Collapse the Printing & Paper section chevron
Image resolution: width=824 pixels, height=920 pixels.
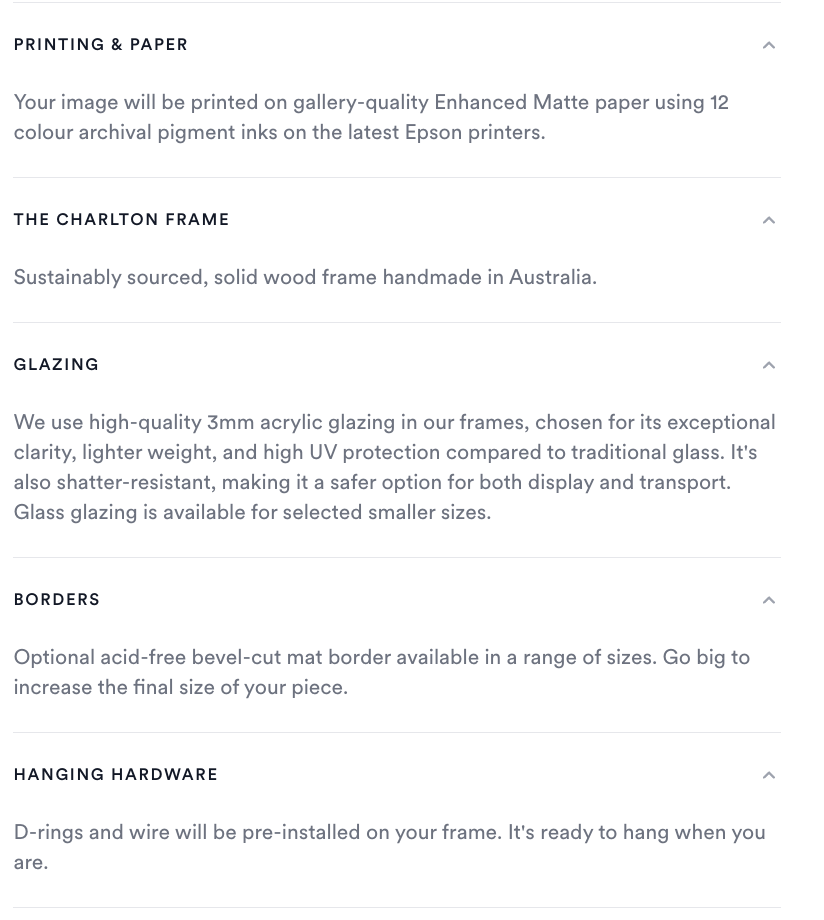pos(768,45)
